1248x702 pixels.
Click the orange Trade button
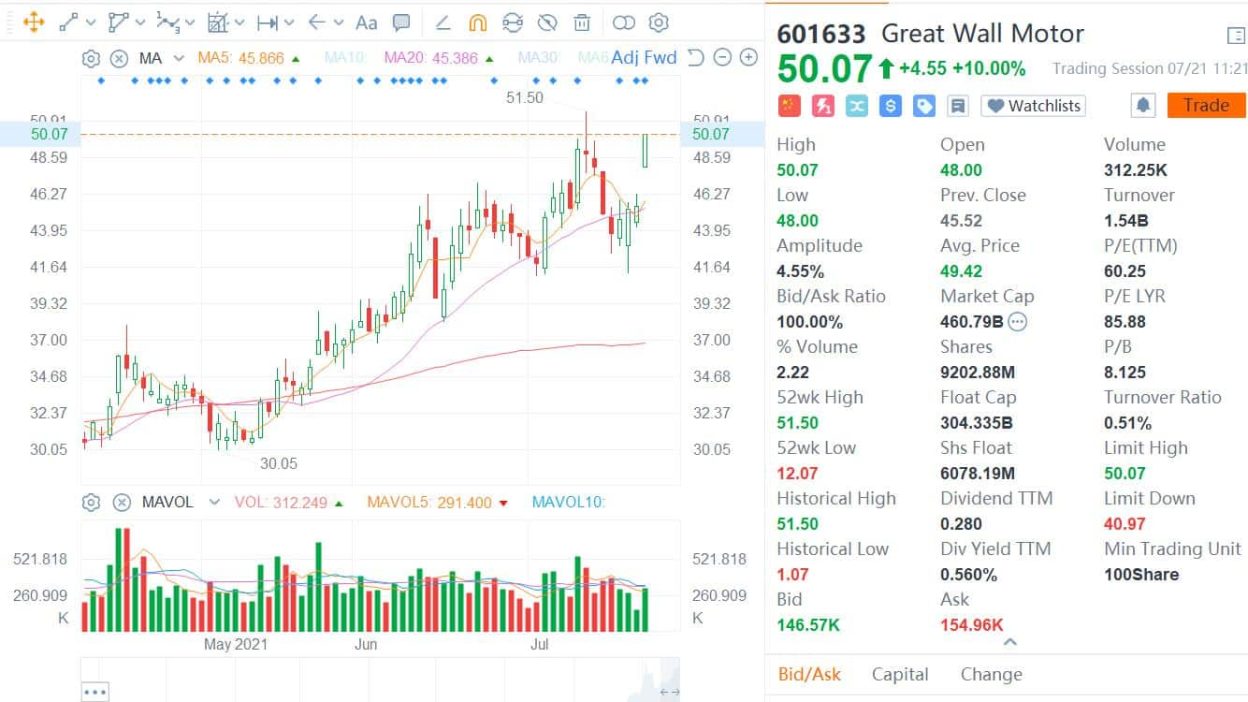tap(1206, 105)
